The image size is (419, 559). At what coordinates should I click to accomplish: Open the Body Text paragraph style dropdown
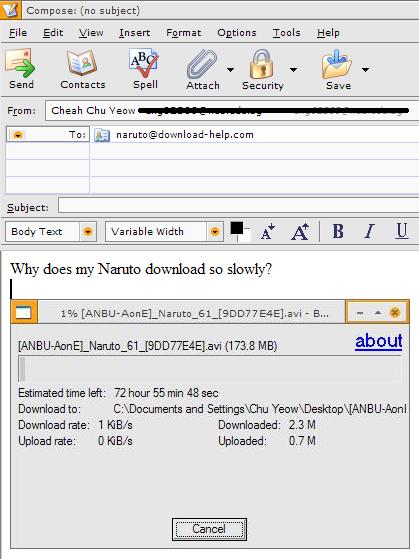(88, 232)
